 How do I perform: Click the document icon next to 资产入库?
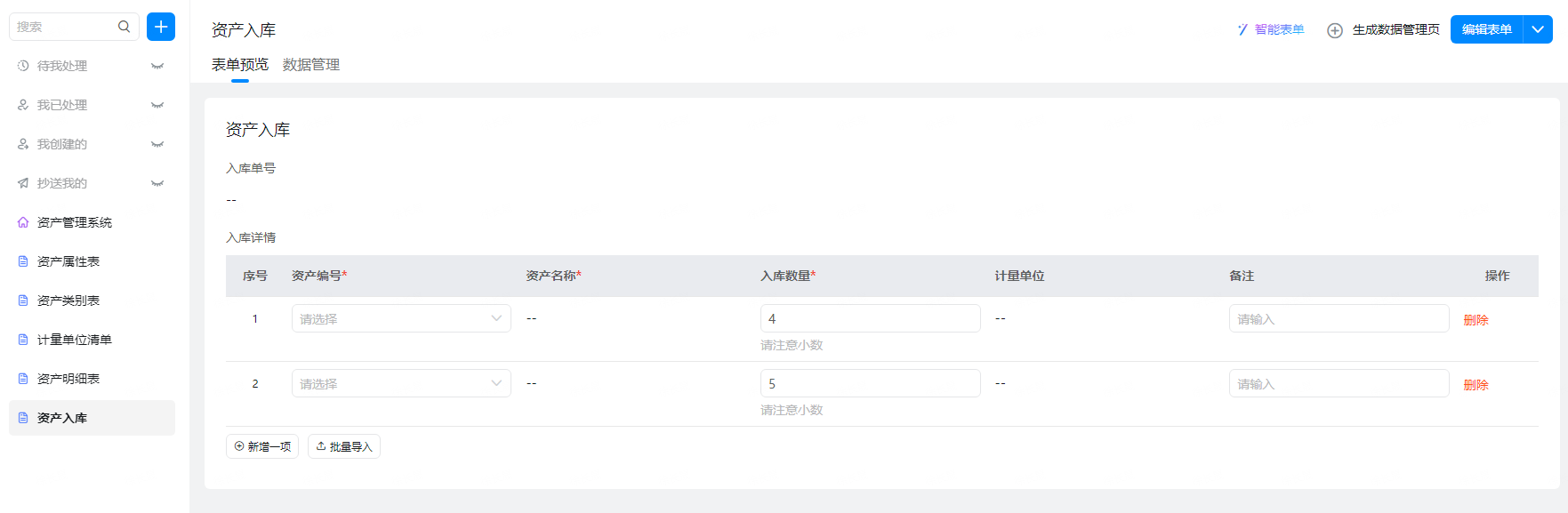point(23,418)
